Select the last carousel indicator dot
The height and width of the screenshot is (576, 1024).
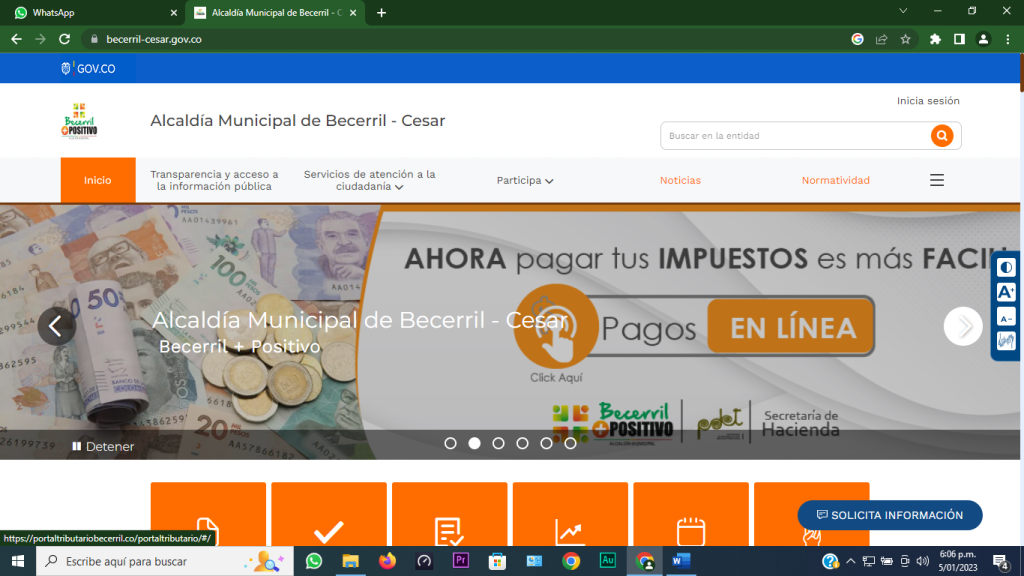coord(570,443)
